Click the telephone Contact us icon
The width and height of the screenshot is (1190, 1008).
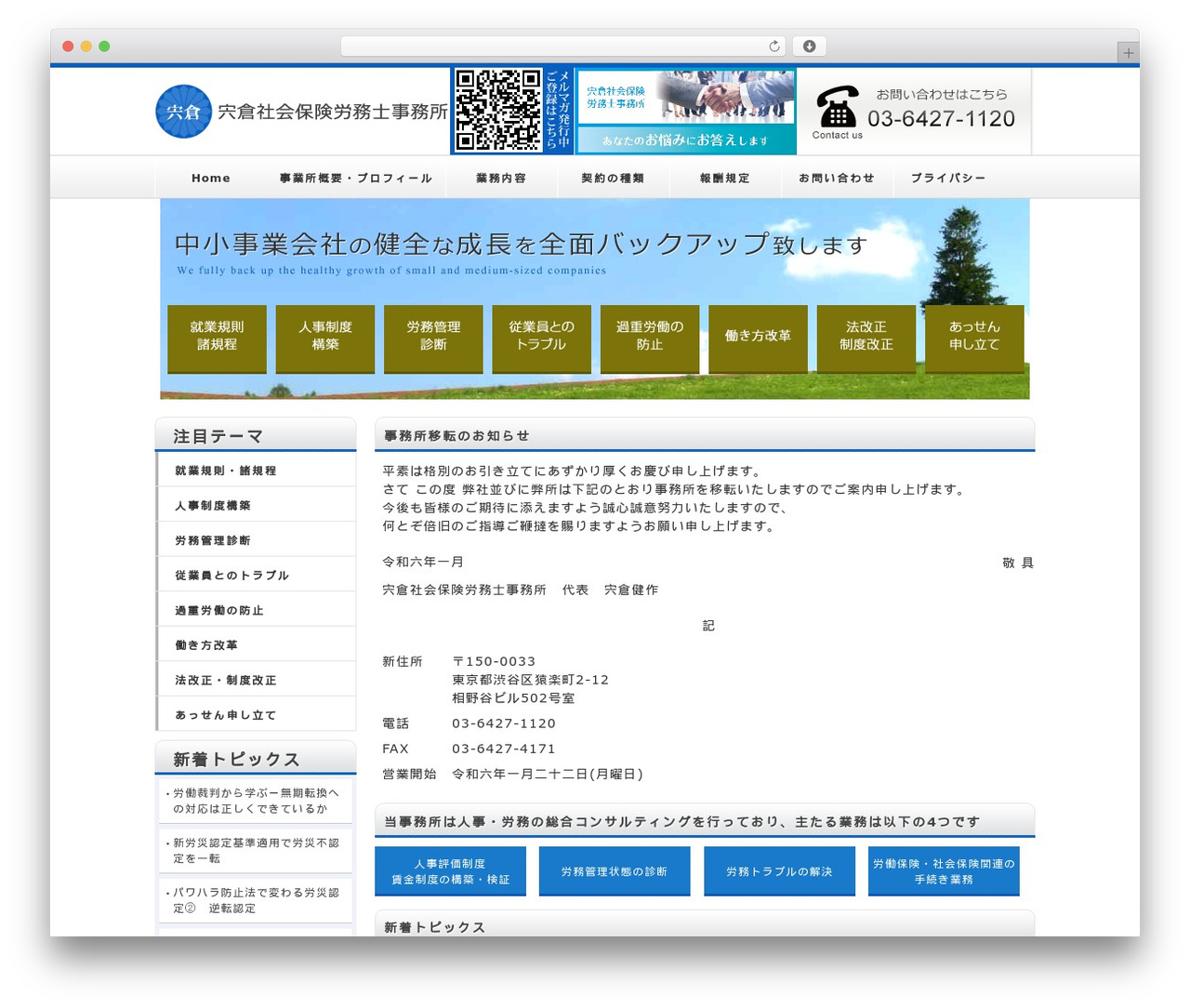837,112
